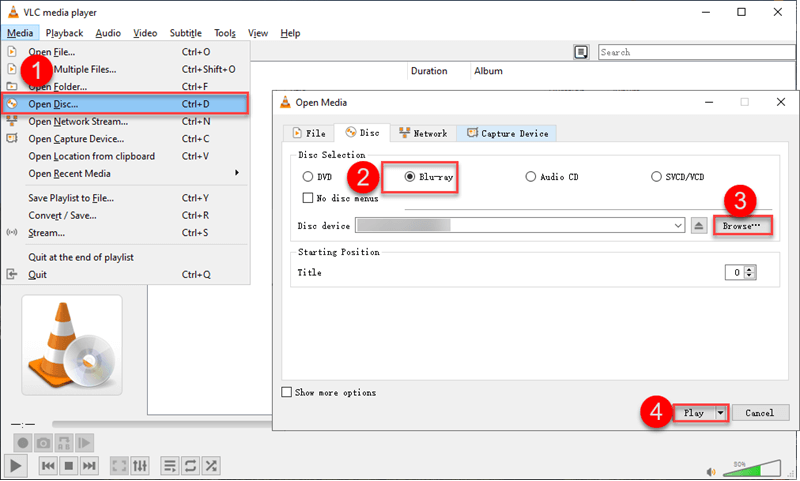Close the Open Media dialog
800x481 pixels.
click(781, 102)
